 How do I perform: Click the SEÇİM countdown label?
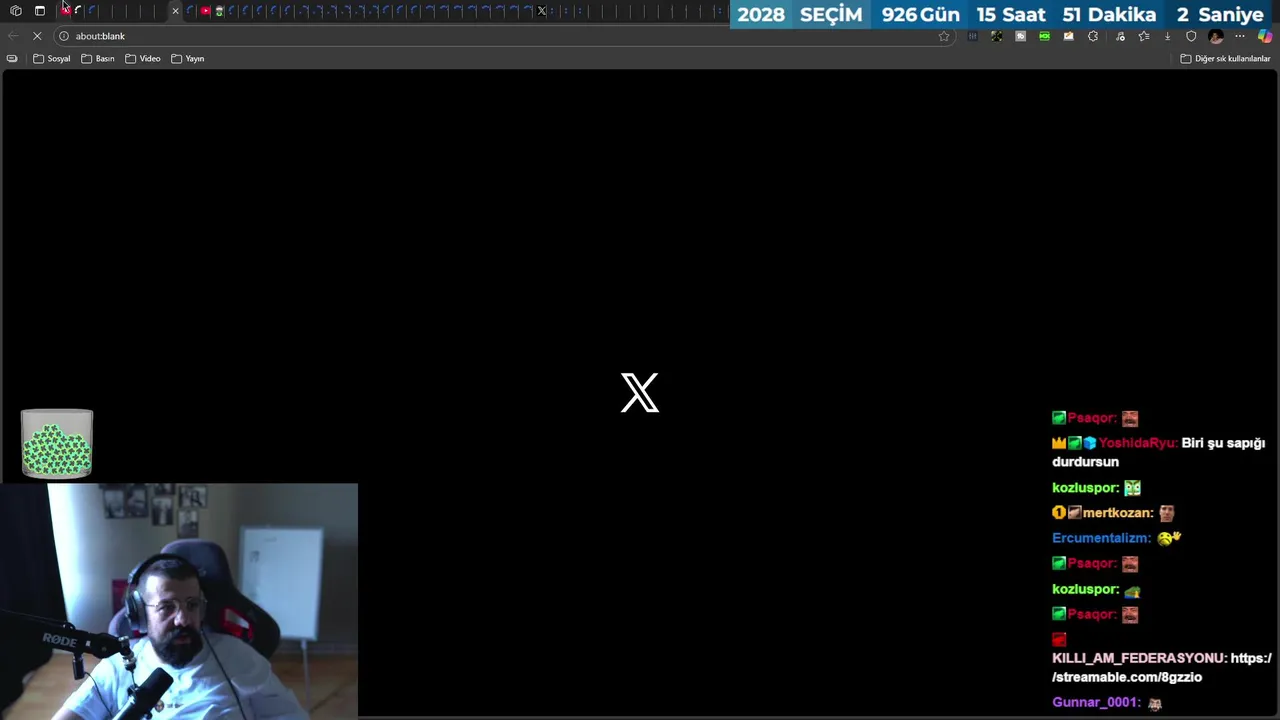point(831,15)
